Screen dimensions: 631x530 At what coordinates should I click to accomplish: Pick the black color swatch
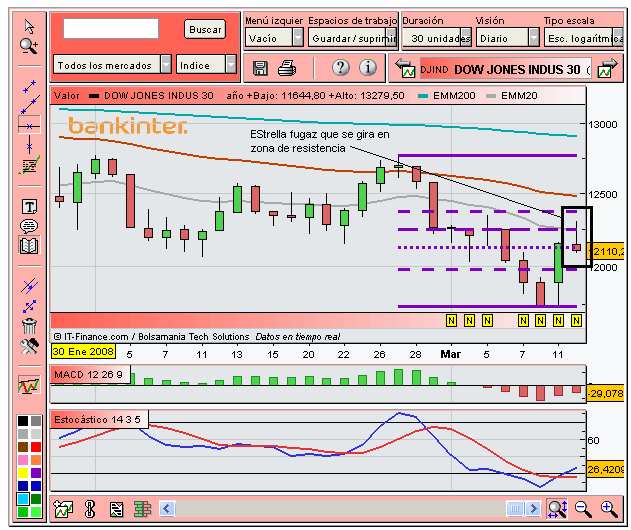tap(23, 421)
